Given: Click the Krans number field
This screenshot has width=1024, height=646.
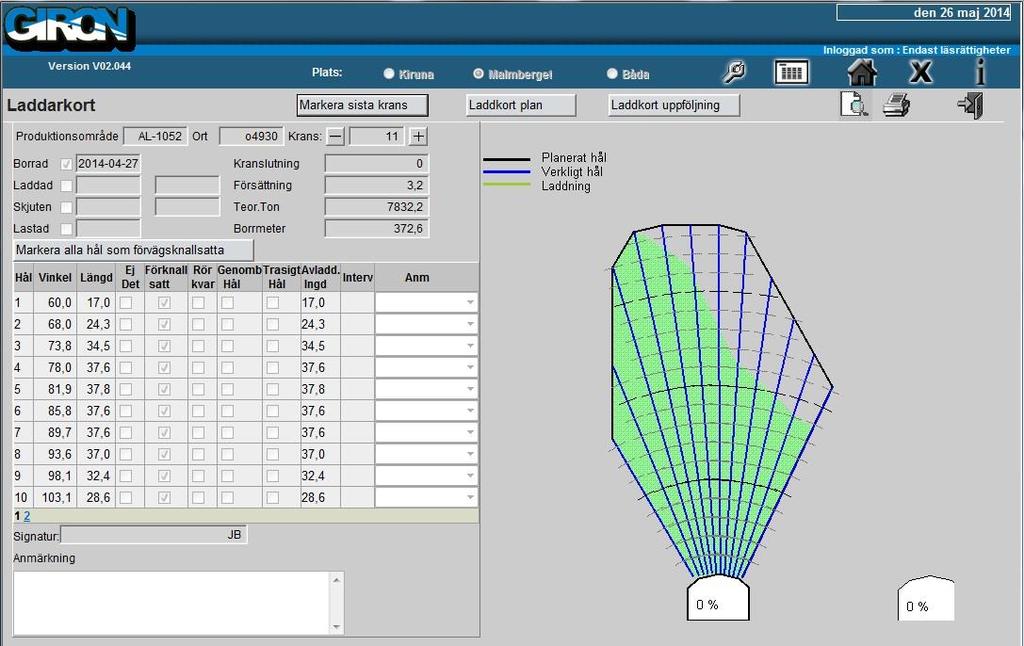Looking at the screenshot, I should tap(376, 137).
